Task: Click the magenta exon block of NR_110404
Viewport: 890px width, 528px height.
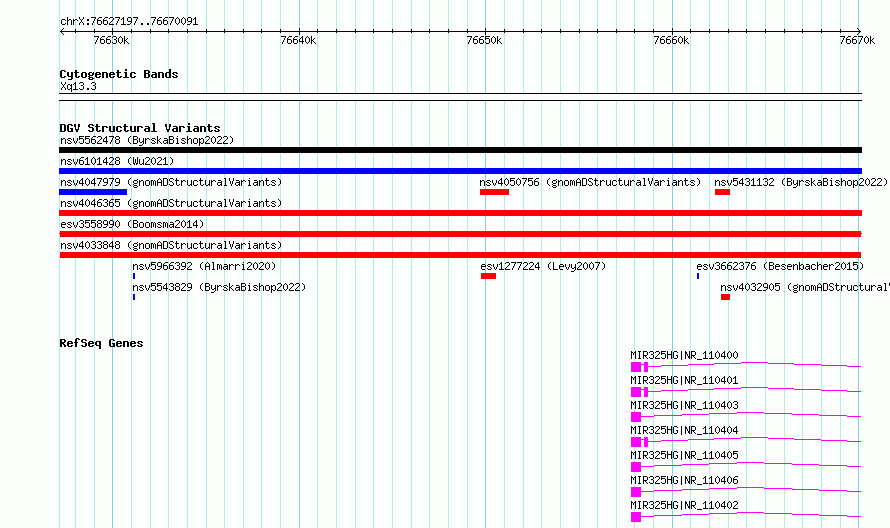Action: pyautogui.click(x=636, y=442)
